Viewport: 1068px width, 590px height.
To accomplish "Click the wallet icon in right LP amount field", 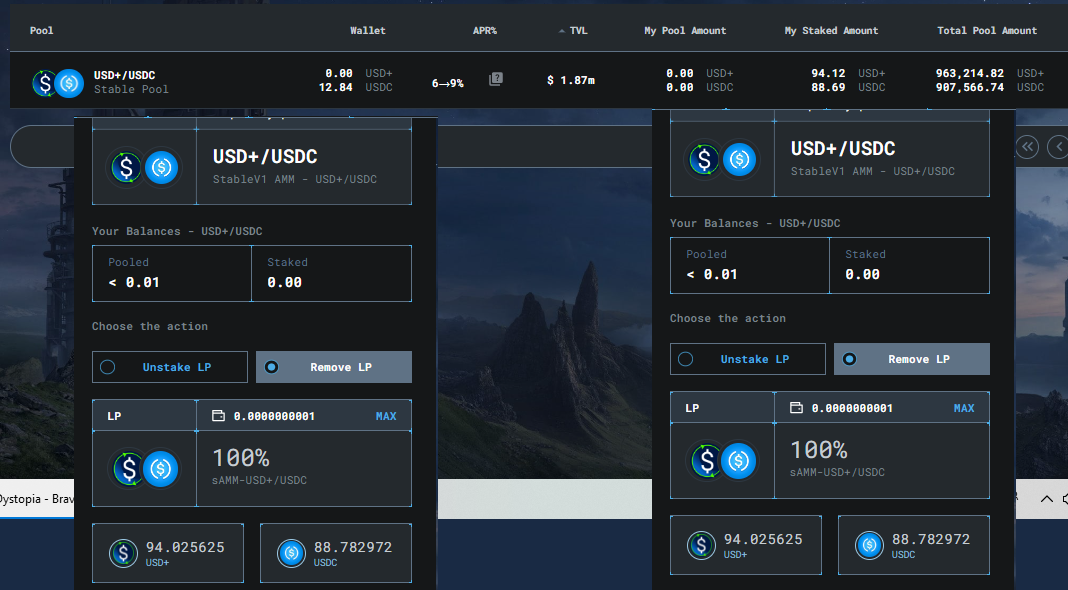I will [x=796, y=407].
